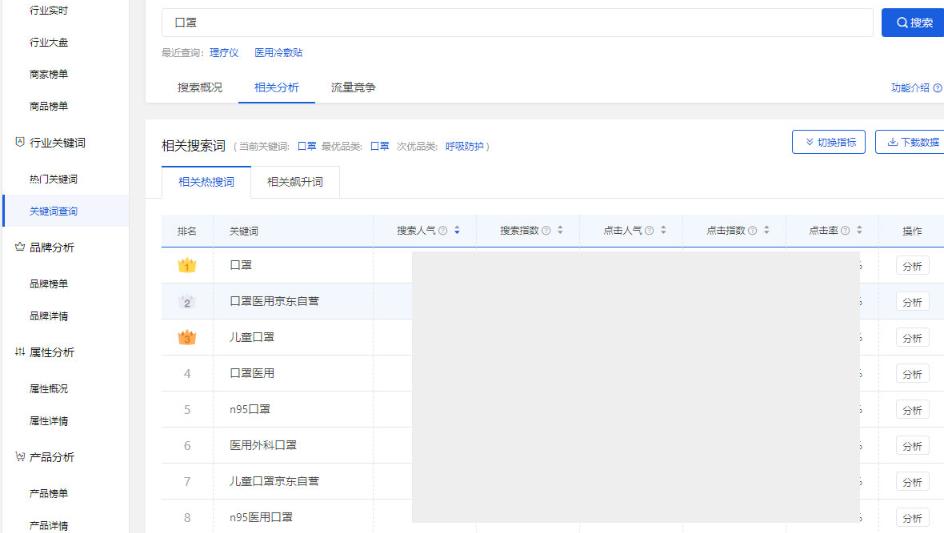Expand the 属性分析 sidebar section

[x=52, y=352]
